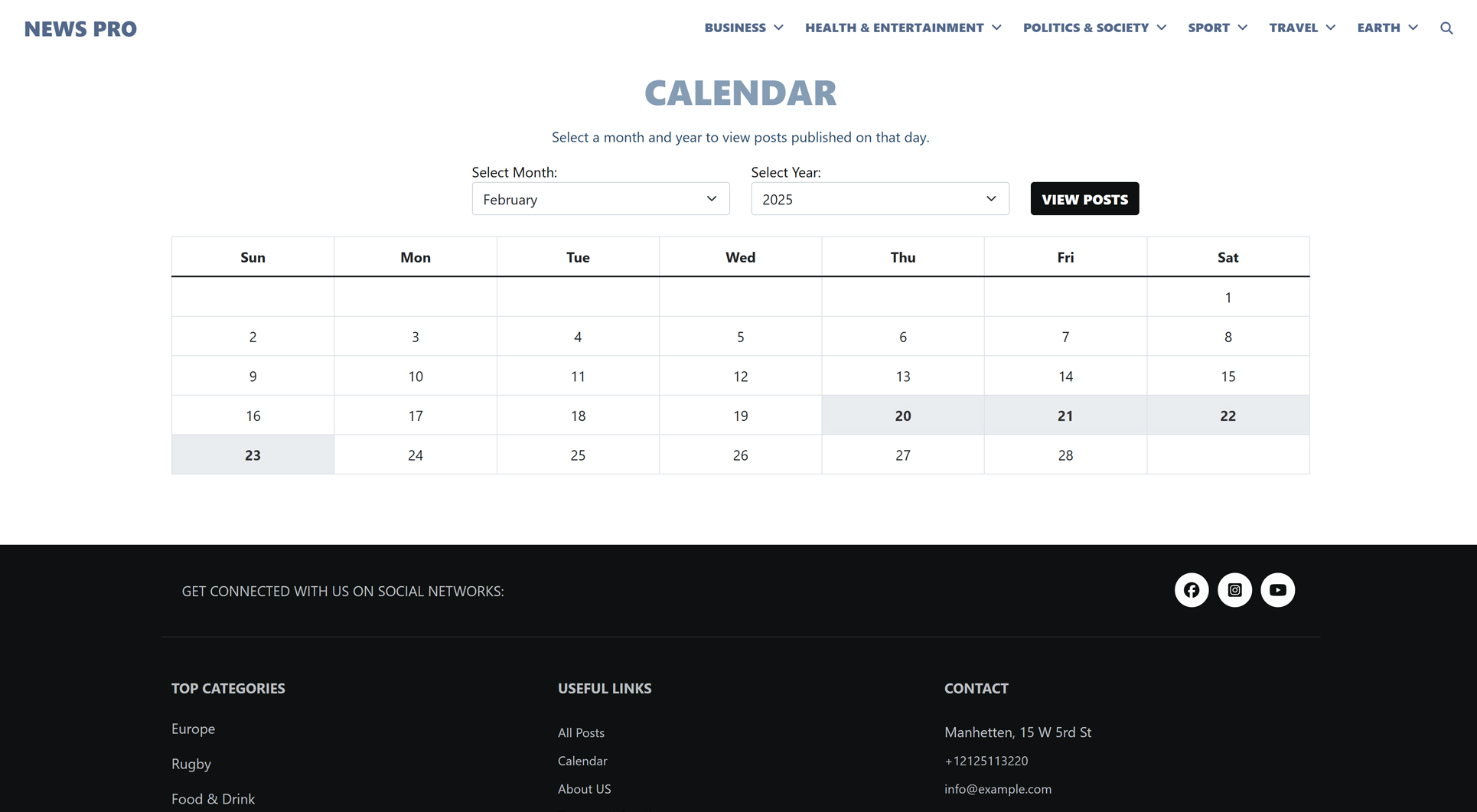Visit the Europe category link
This screenshot has height=812, width=1477.
pos(193,729)
